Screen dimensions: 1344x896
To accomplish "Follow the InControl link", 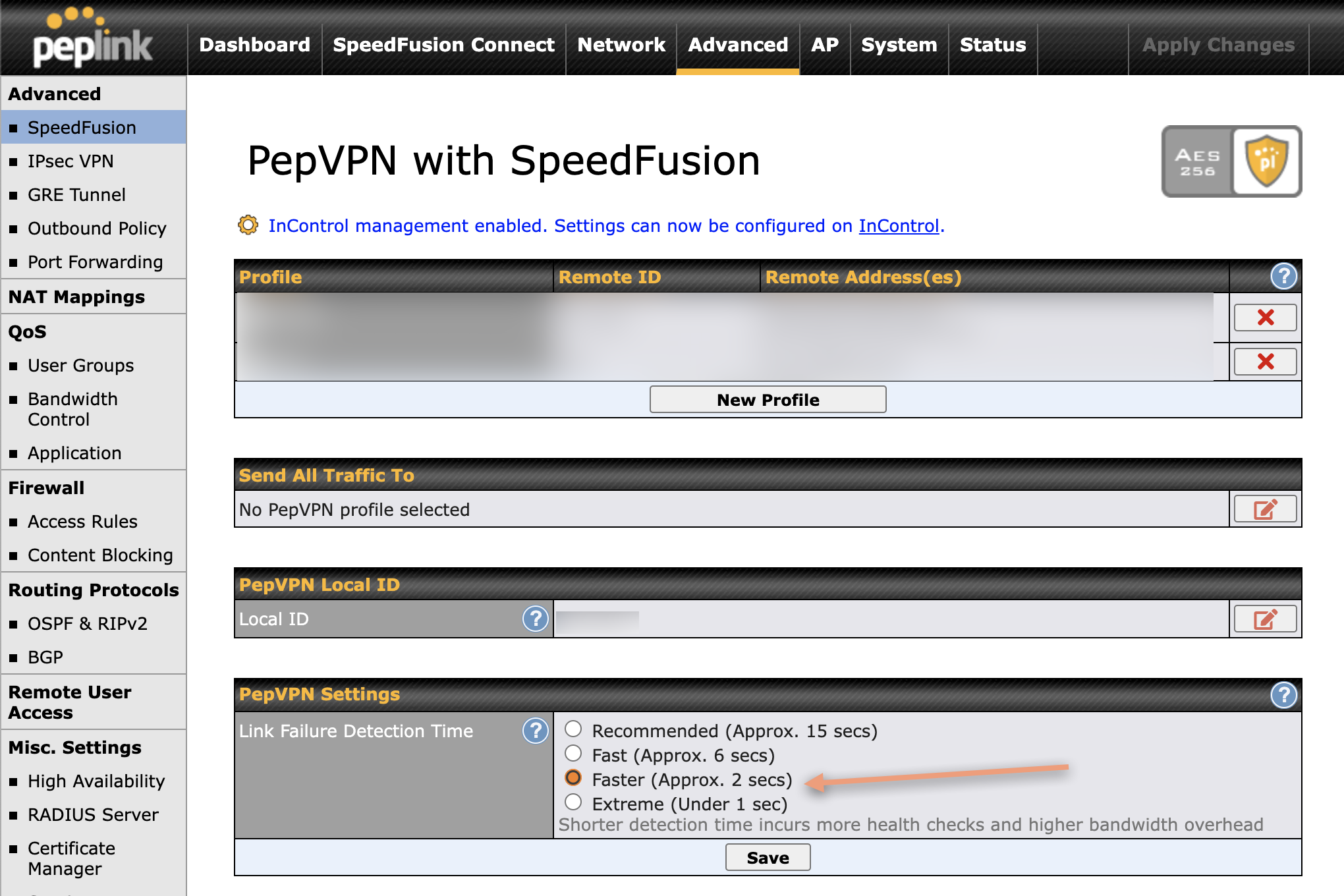I will 899,225.
